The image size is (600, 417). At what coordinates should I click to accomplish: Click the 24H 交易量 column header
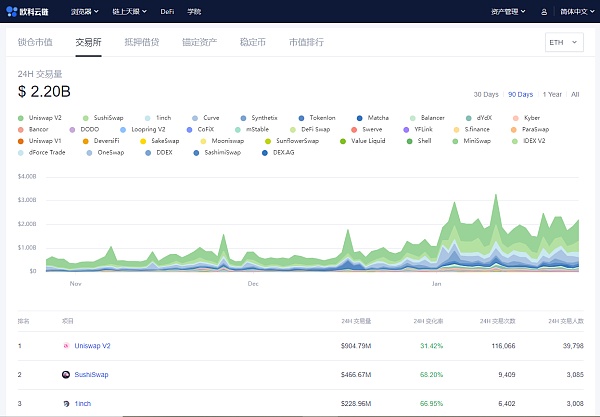(x=356, y=321)
